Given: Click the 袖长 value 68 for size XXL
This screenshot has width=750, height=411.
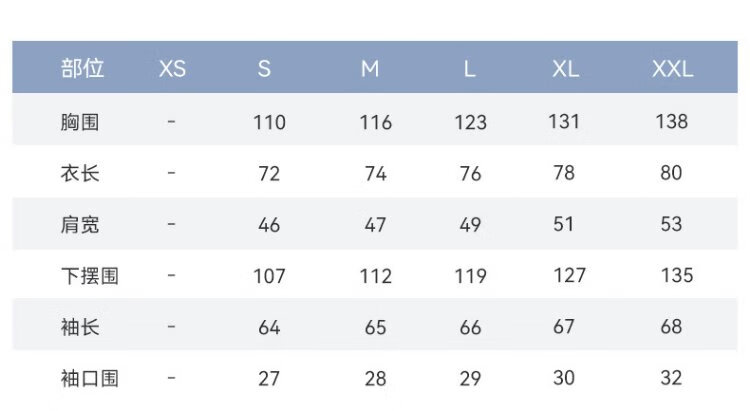Looking at the screenshot, I should tap(671, 327).
